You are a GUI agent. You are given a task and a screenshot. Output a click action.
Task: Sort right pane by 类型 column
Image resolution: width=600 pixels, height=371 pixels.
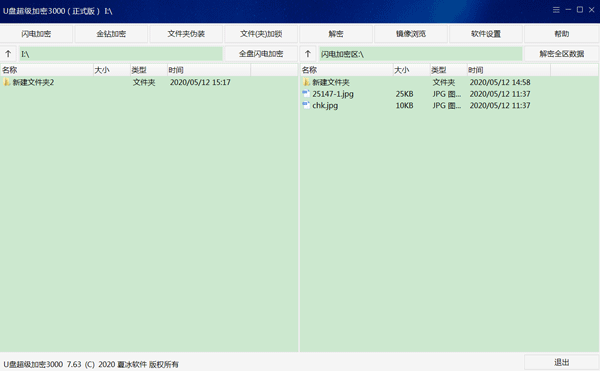click(x=448, y=70)
